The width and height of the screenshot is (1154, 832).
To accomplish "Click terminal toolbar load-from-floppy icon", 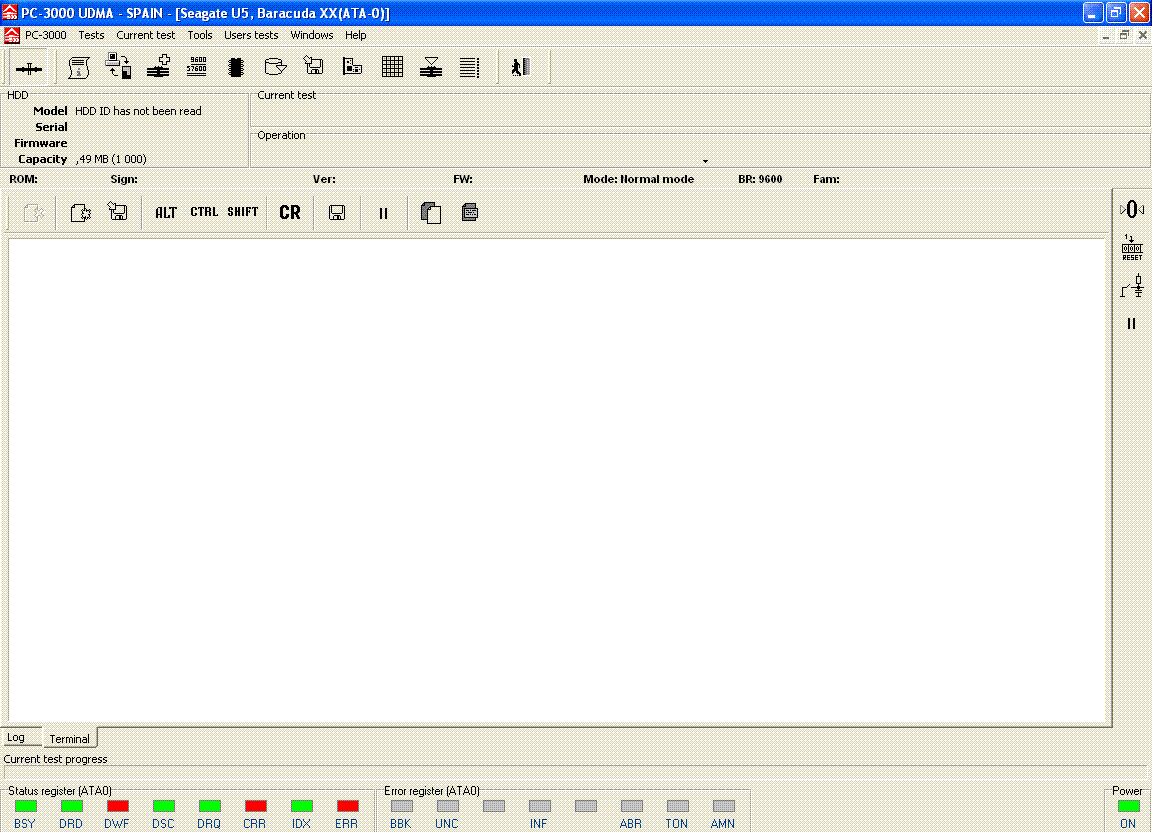I will coord(118,212).
